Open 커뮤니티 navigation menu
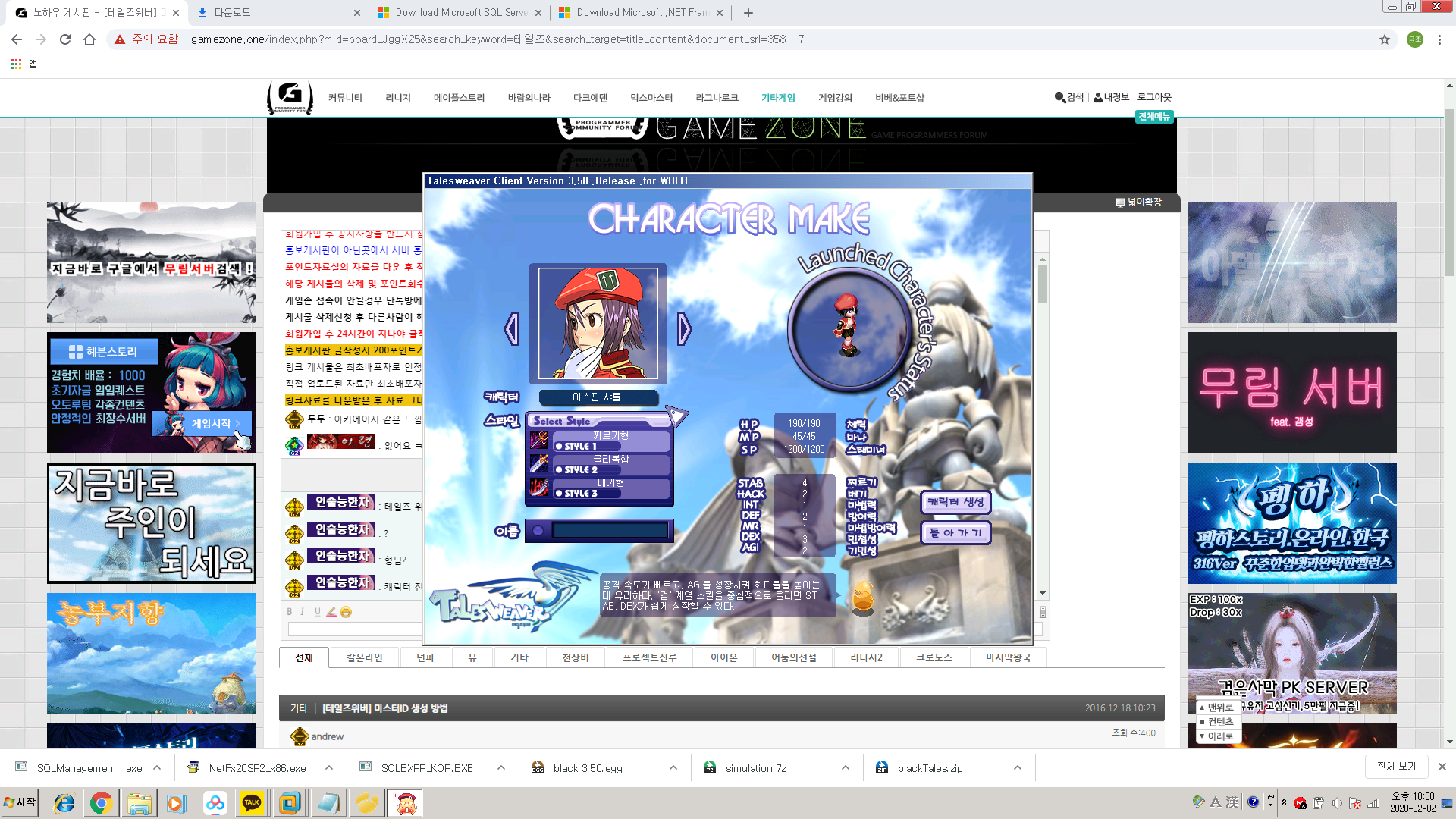Image resolution: width=1456 pixels, height=819 pixels. tap(345, 98)
